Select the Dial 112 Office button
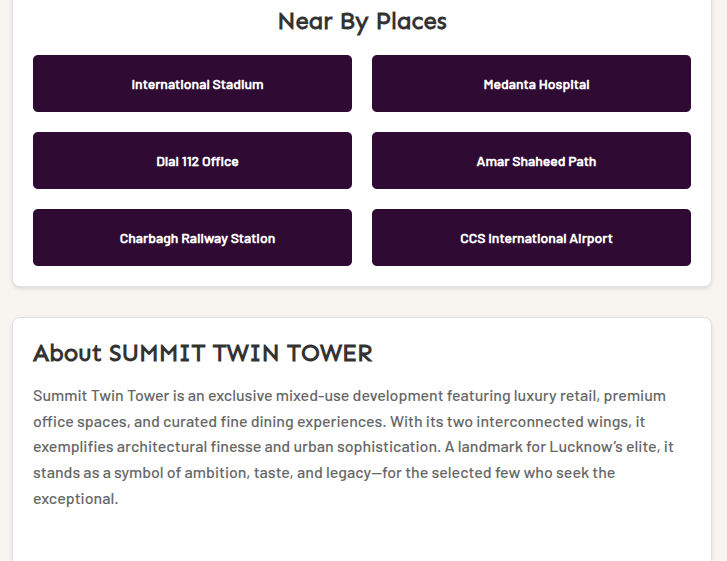Viewport: 727px width, 561px height. coord(192,161)
